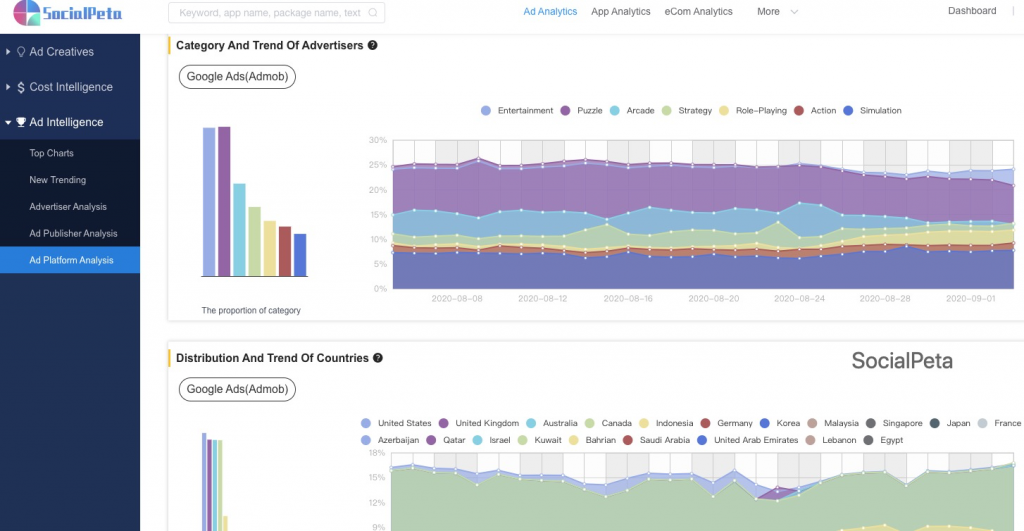Open the Ad Analytics tab
Viewport: 1024px width, 531px height.
pyautogui.click(x=550, y=12)
